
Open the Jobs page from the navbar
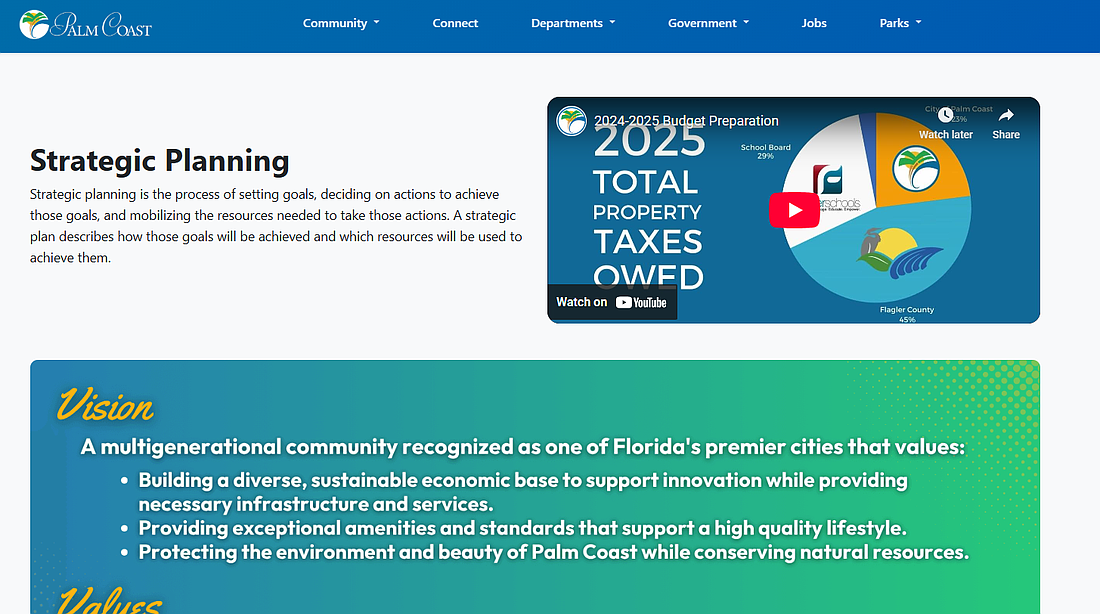(x=814, y=22)
